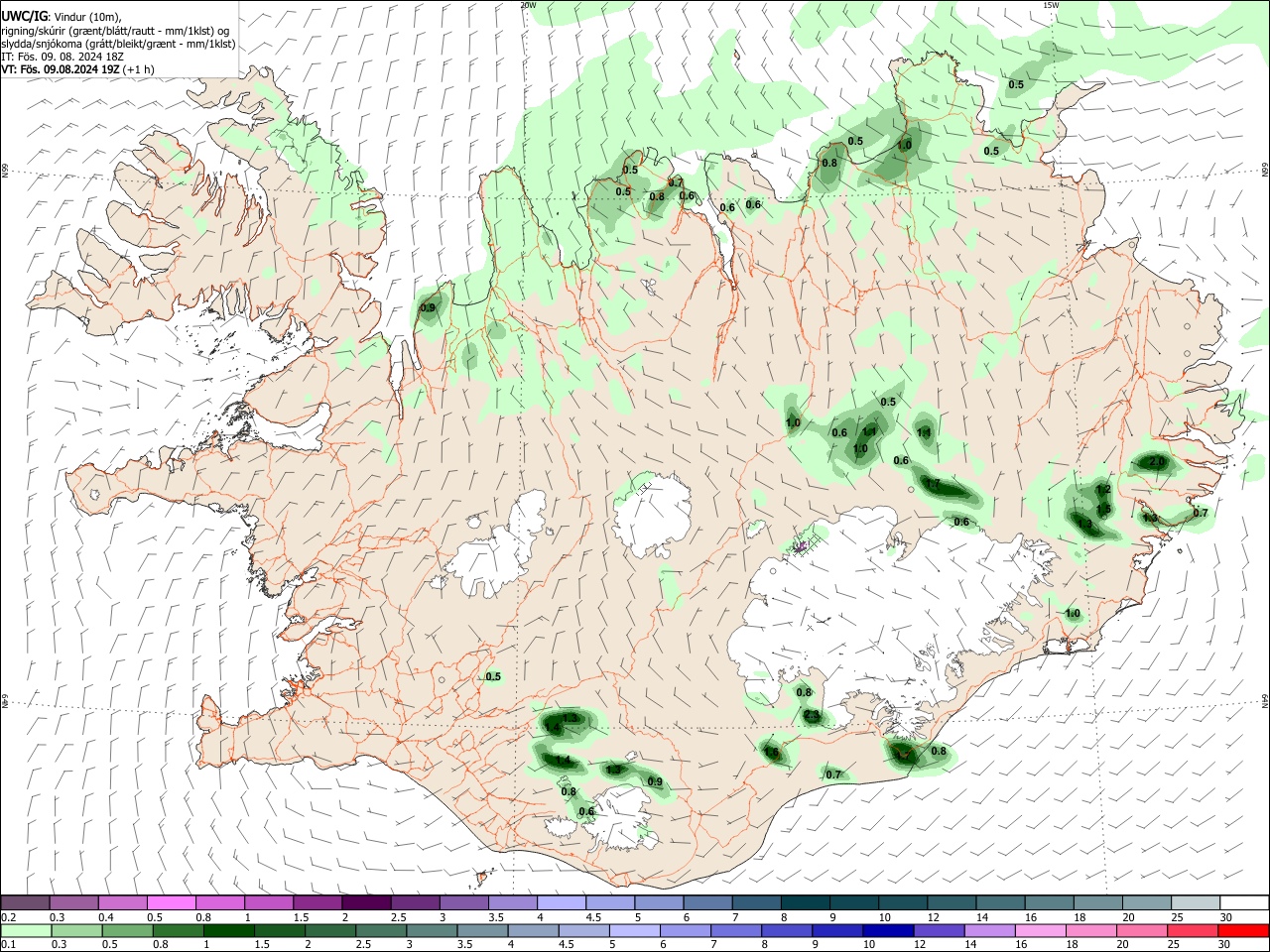Choose the upper scale swatch between 1.5 and 2
This screenshot has width=1270, height=952.
point(317,902)
